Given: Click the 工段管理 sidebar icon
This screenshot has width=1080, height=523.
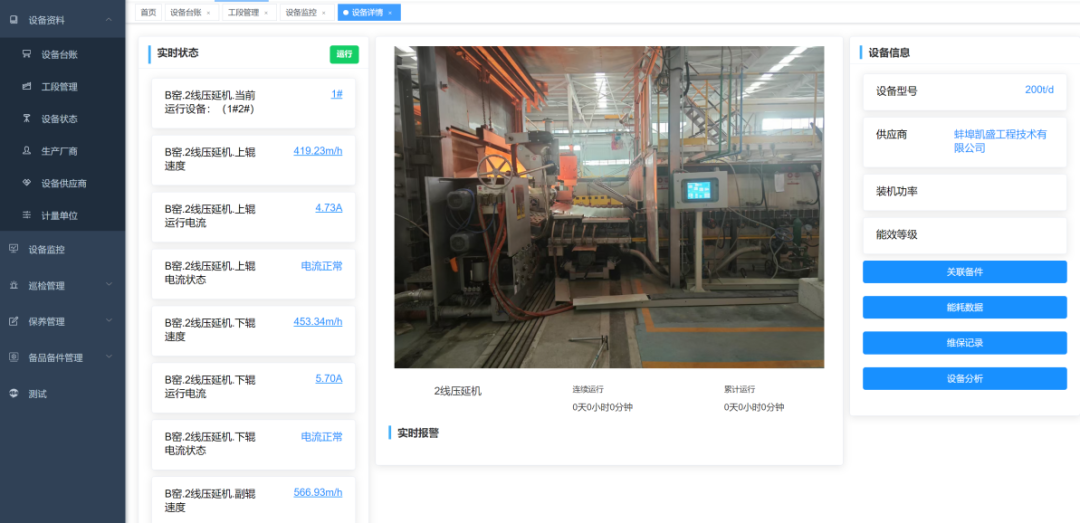Looking at the screenshot, I should (27, 87).
